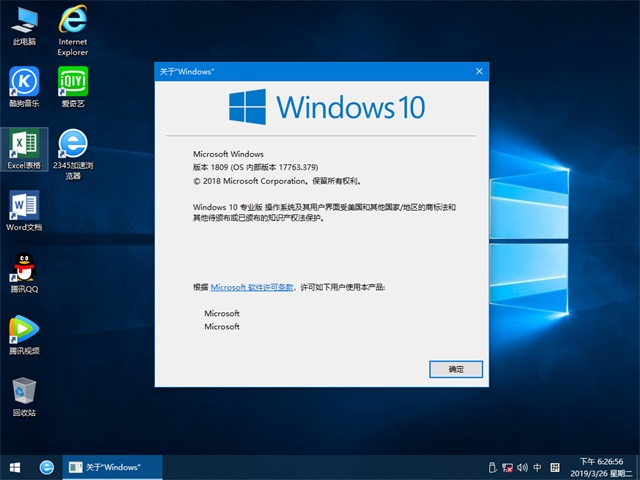Open the Windows Start menu
Screen dimensions: 640x480
pyautogui.click(x=15, y=467)
